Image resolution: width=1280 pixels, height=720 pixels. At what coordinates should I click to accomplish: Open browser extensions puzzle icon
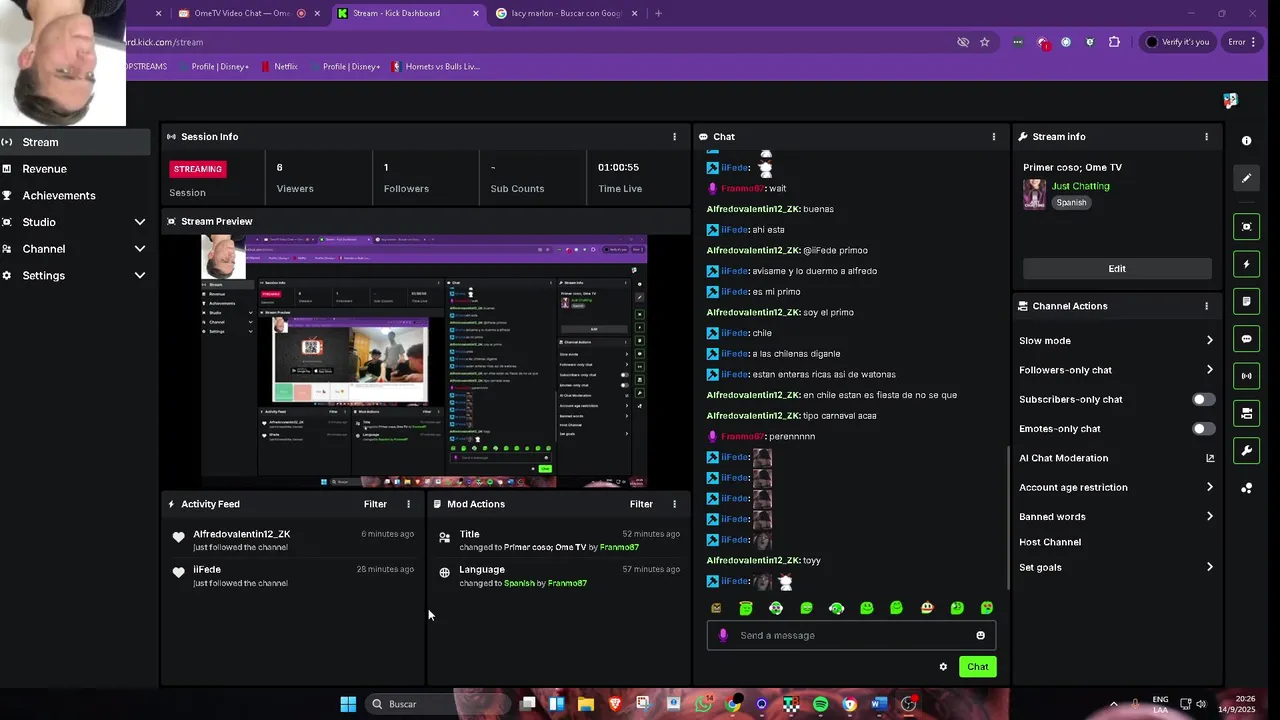click(1114, 42)
